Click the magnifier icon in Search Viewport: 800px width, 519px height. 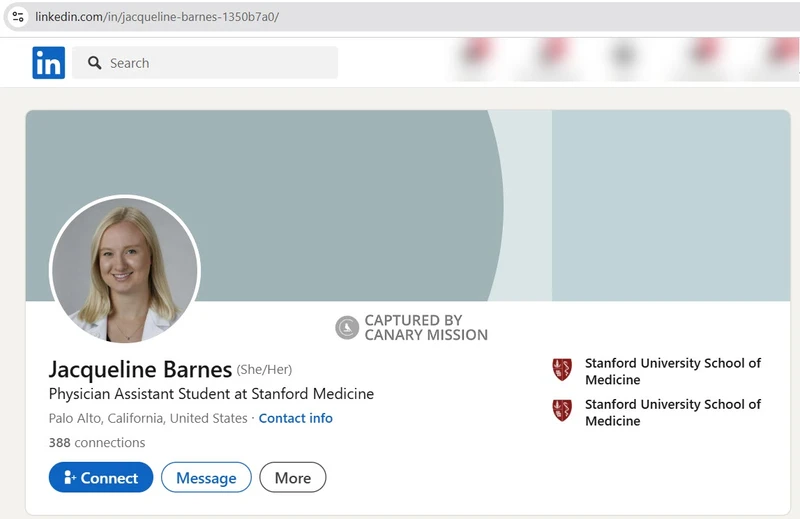94,63
